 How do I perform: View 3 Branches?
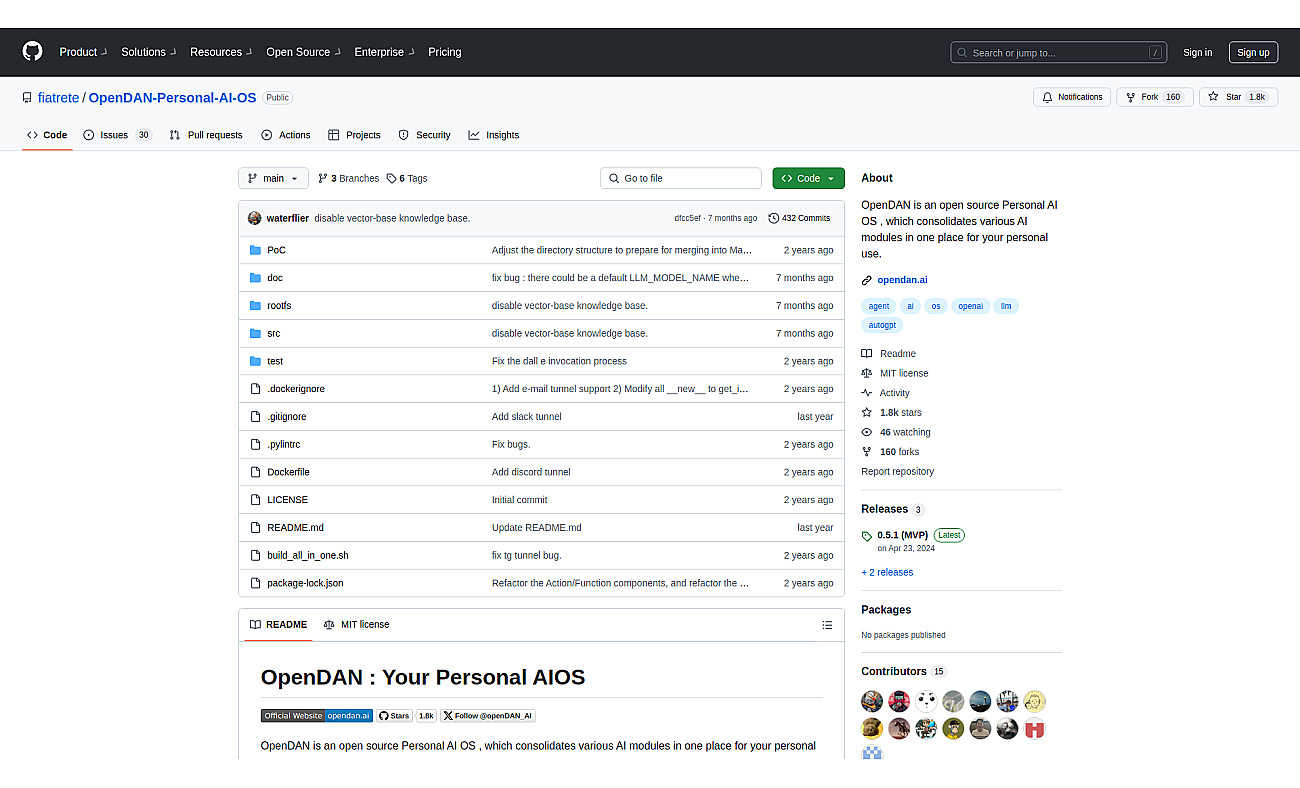pyautogui.click(x=348, y=178)
